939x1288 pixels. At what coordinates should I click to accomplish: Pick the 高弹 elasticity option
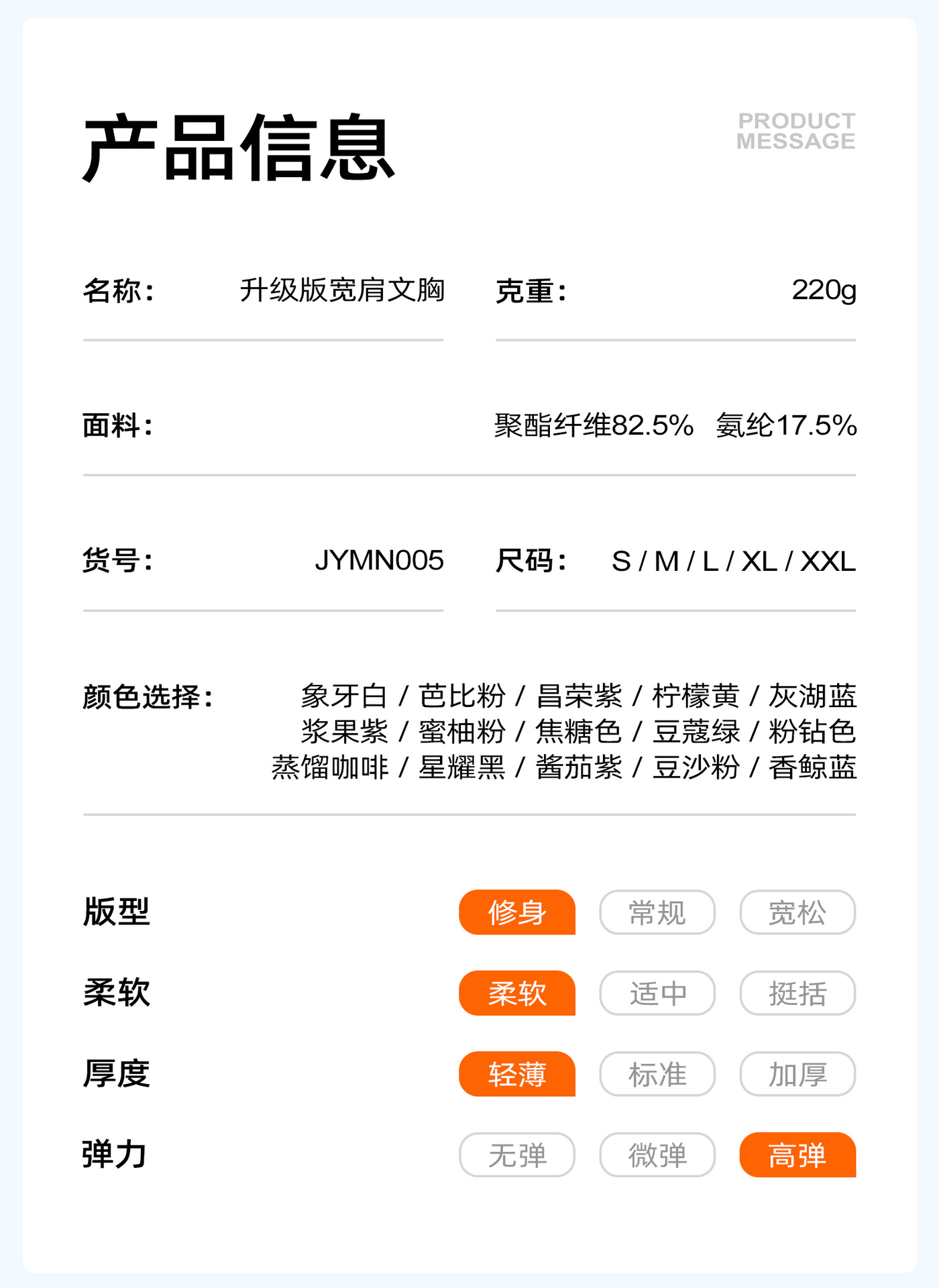[797, 1155]
